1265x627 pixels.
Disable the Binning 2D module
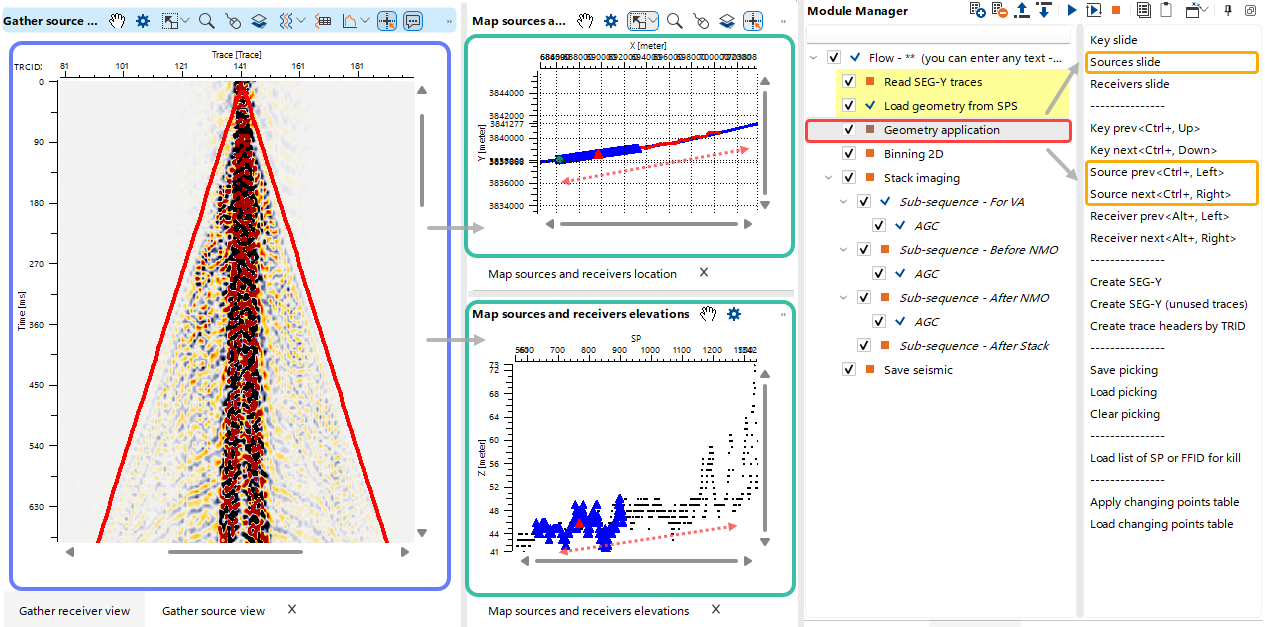[849, 153]
